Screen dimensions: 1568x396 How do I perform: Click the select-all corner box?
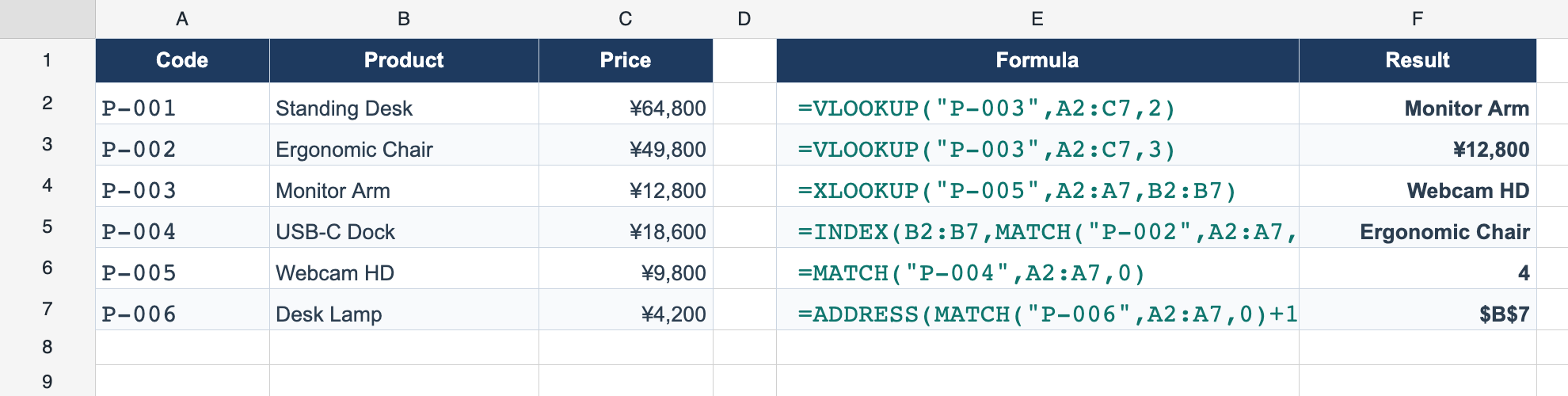[48, 19]
